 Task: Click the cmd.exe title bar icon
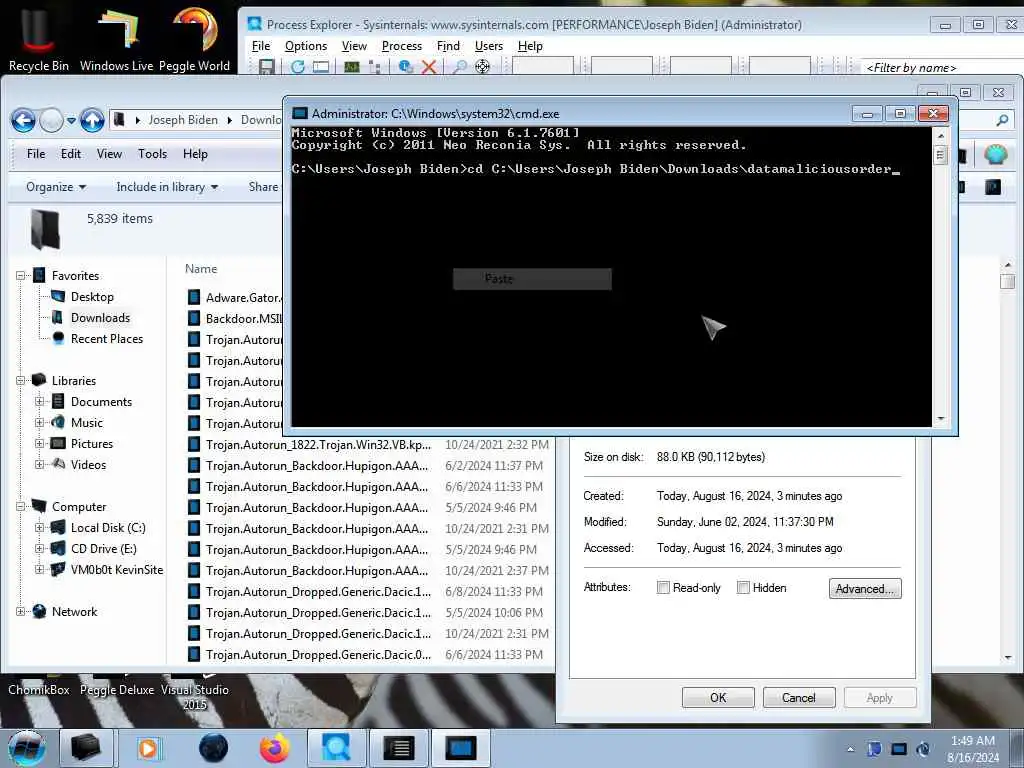pos(300,114)
